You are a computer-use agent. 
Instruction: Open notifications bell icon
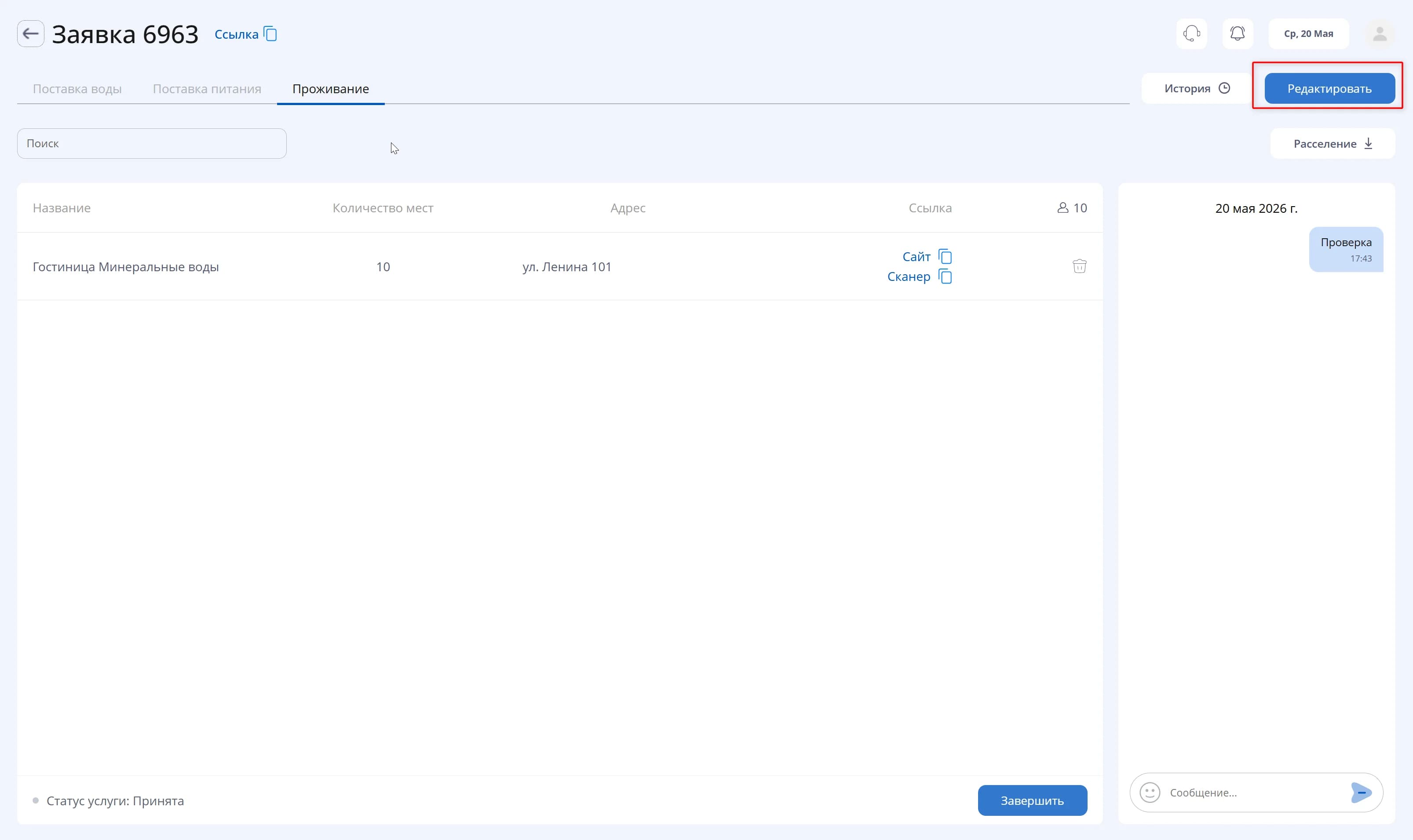(x=1238, y=33)
